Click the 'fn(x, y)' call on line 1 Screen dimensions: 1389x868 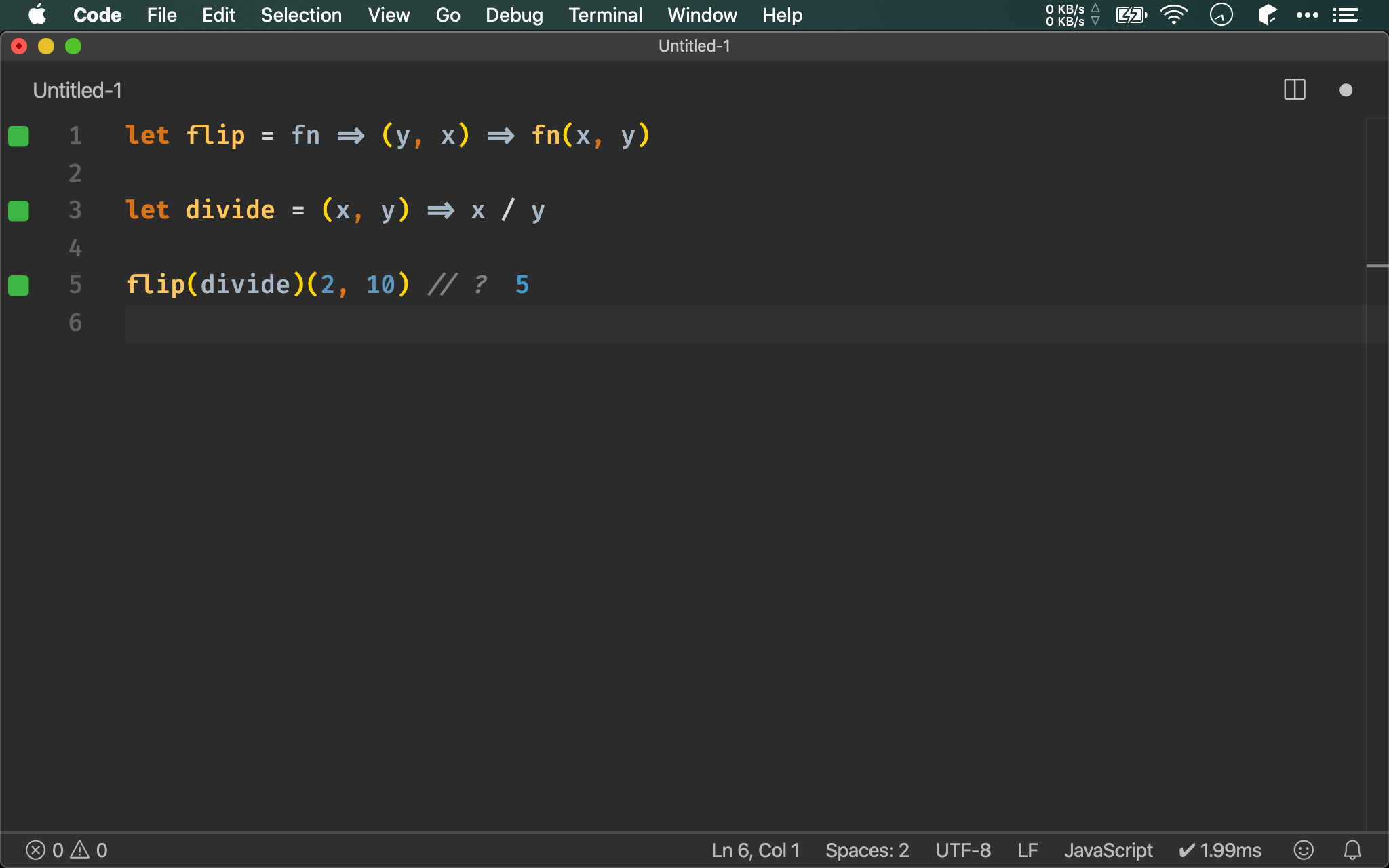(591, 136)
